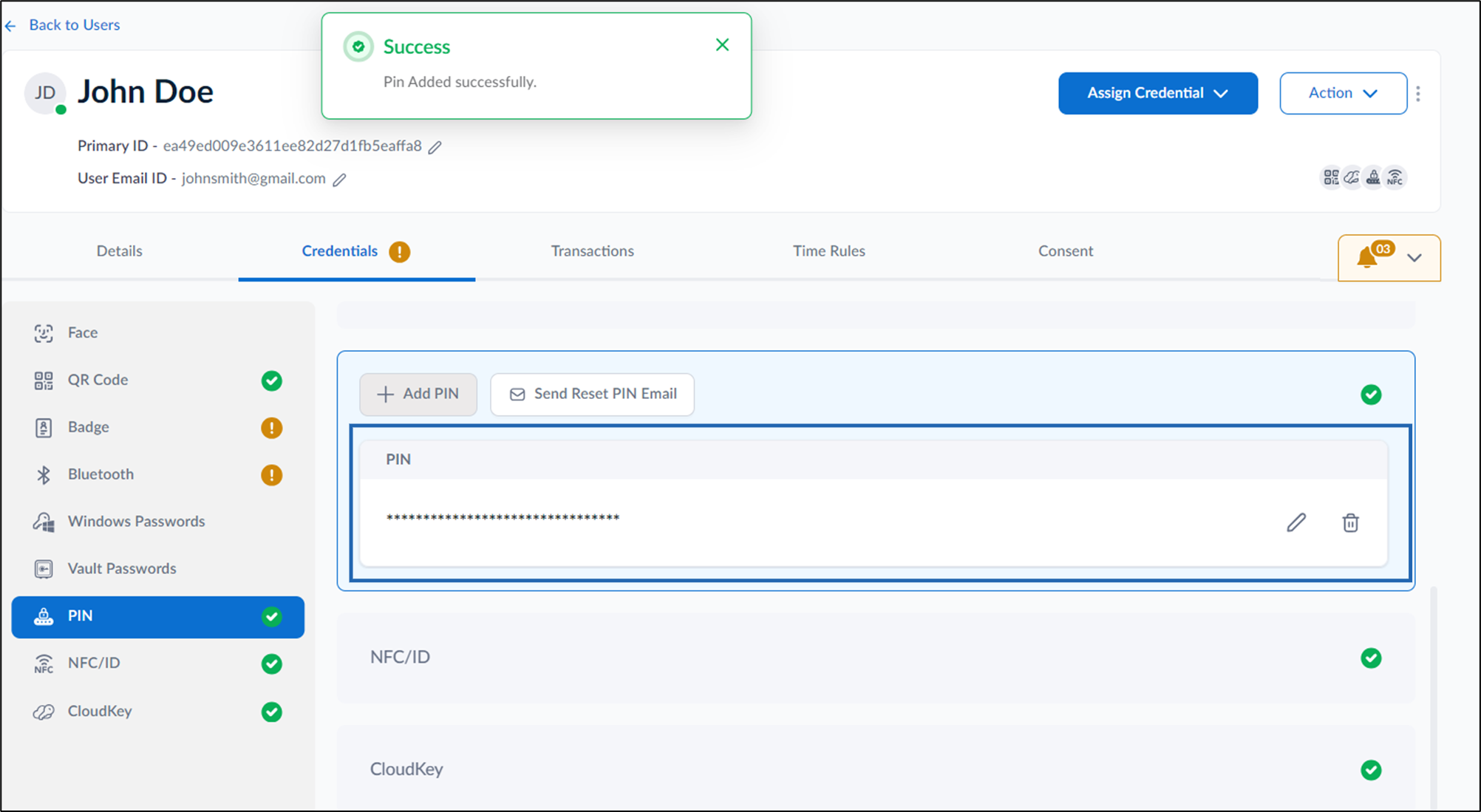Viewport: 1481px width, 812px height.
Task: Click the Badge warning status icon
Action: point(272,428)
